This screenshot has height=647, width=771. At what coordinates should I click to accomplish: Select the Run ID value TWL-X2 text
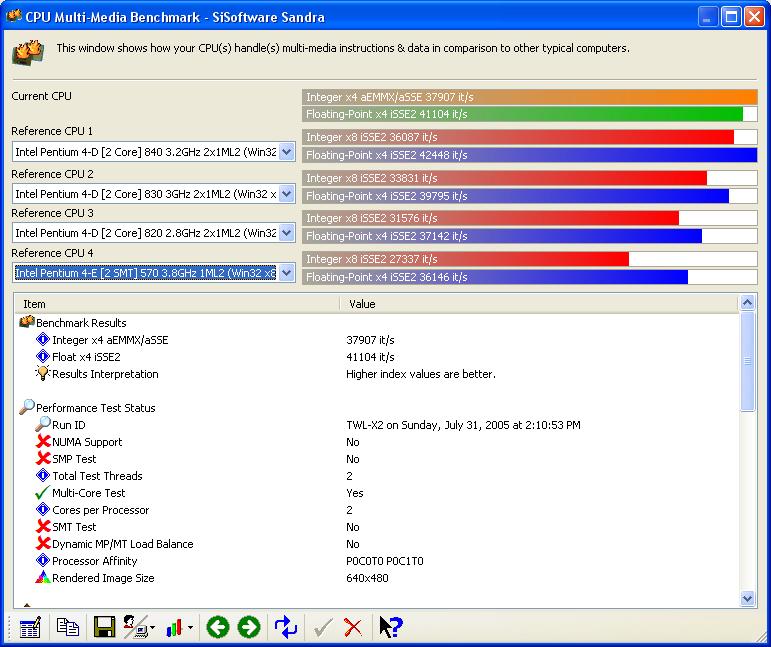click(463, 425)
